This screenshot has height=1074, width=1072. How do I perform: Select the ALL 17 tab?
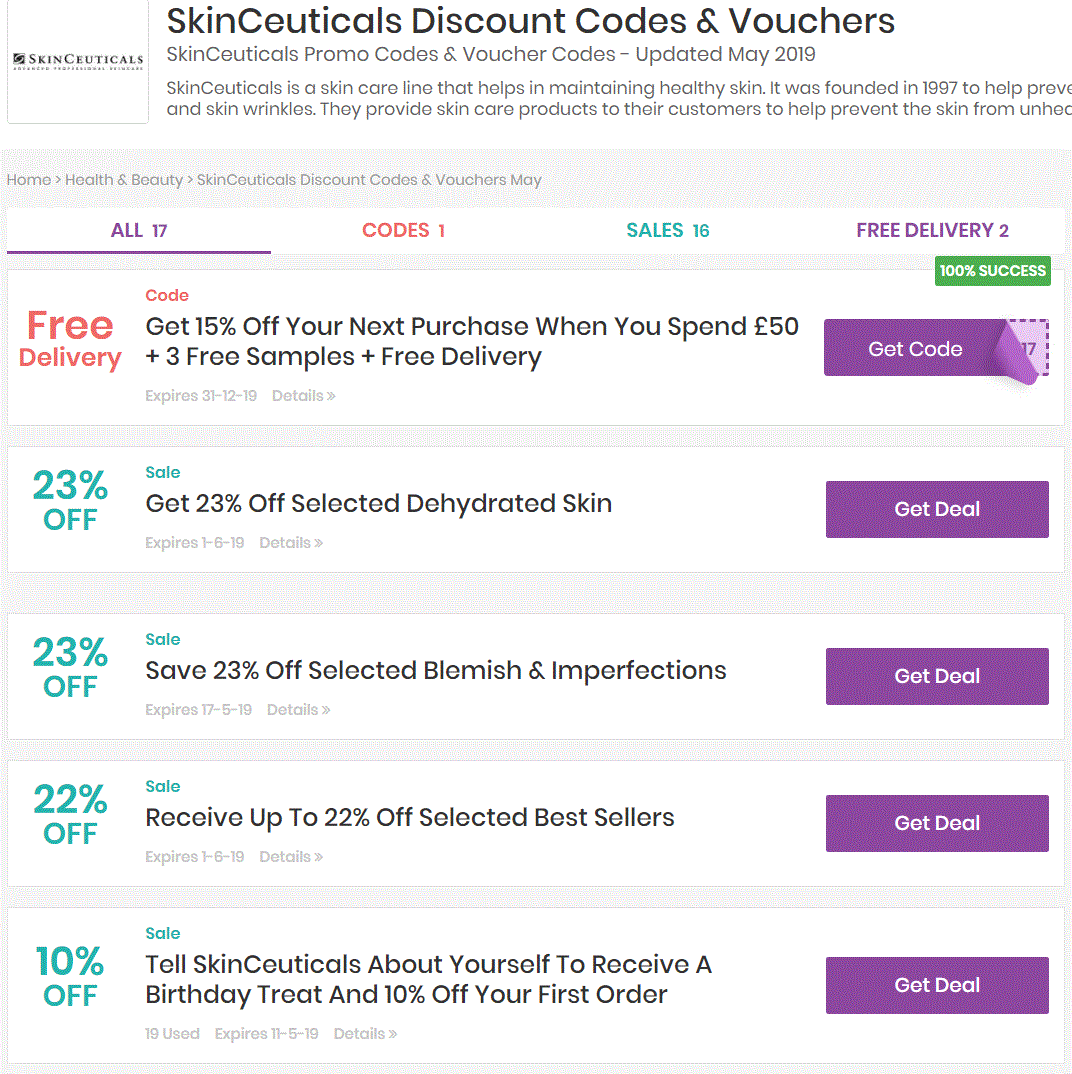(x=139, y=231)
